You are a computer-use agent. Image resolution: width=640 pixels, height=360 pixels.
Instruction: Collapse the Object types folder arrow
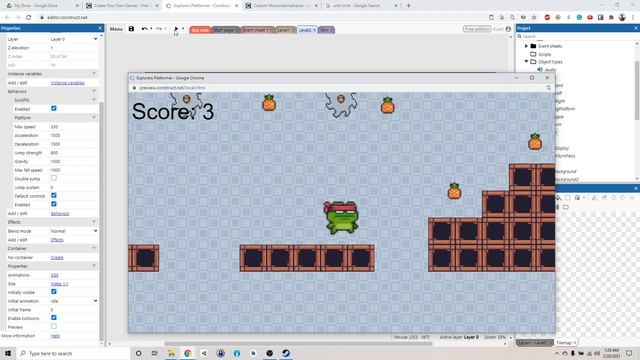(527, 62)
